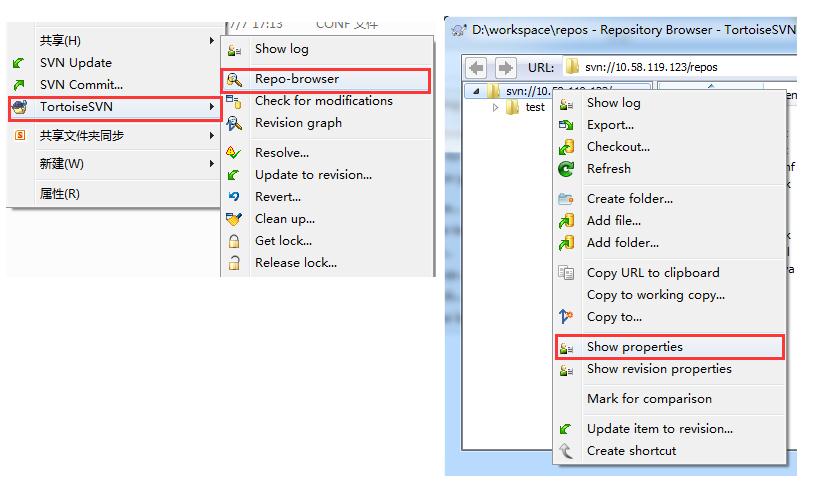
Task: Click Update item to revision icon
Action: [x=565, y=429]
